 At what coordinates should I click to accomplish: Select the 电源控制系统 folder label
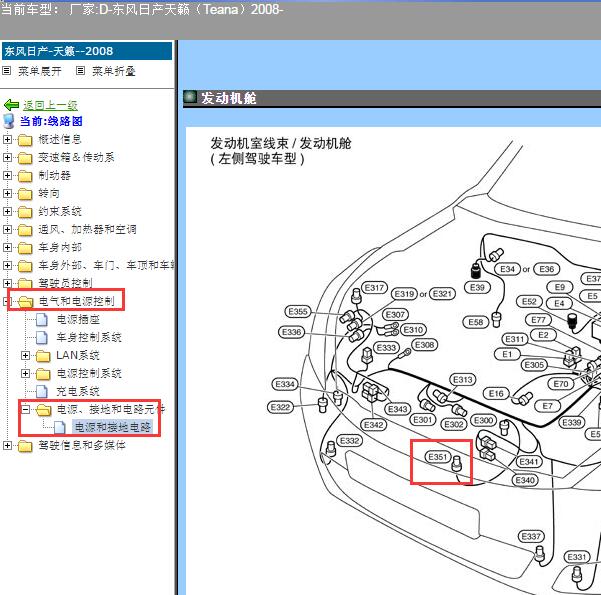click(89, 373)
